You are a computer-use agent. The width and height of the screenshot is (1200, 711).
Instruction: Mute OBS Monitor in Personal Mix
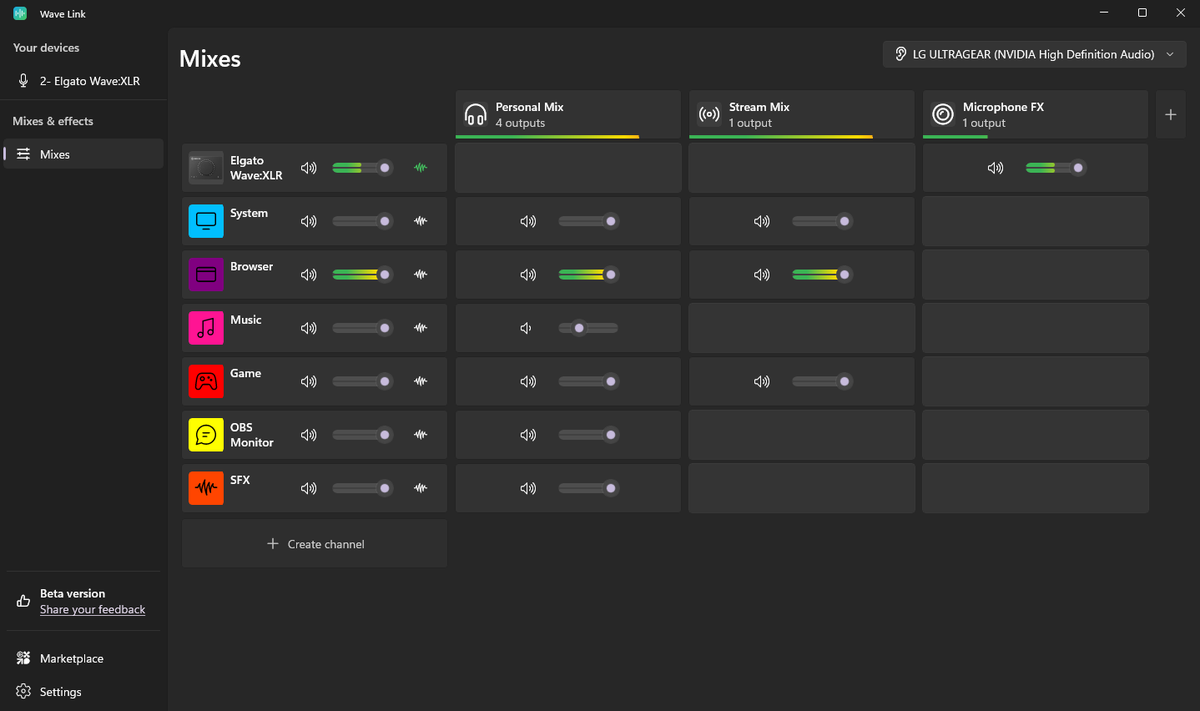tap(527, 434)
